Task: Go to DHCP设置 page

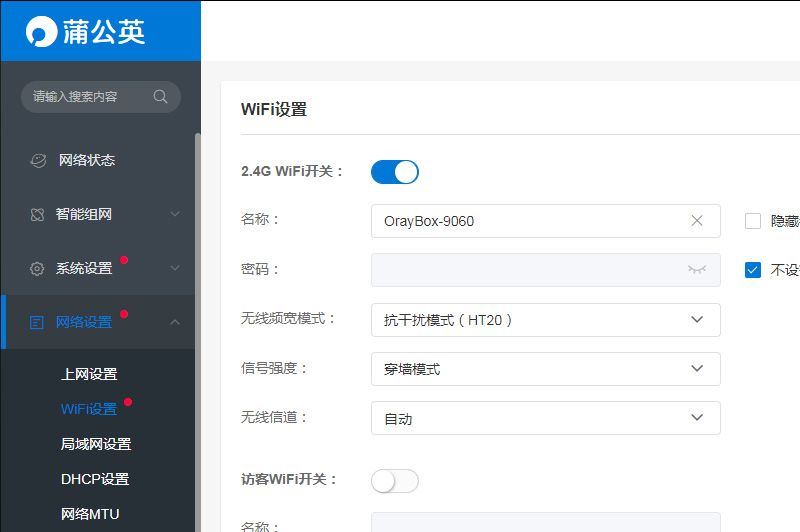Action: pos(95,479)
